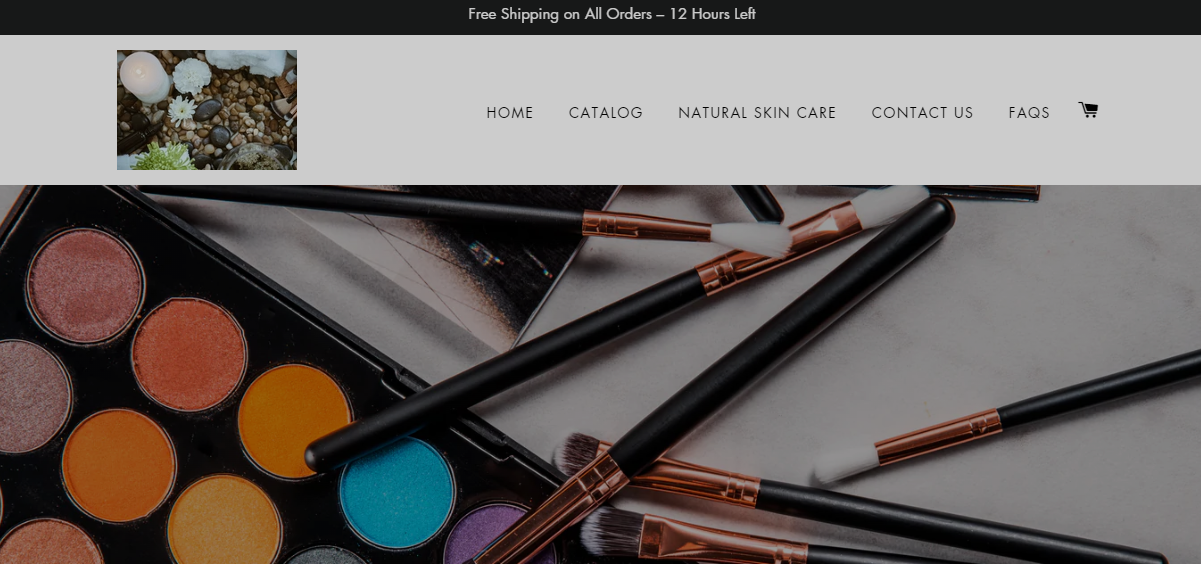Click the dark announcement bar background

[x=1000, y=17]
